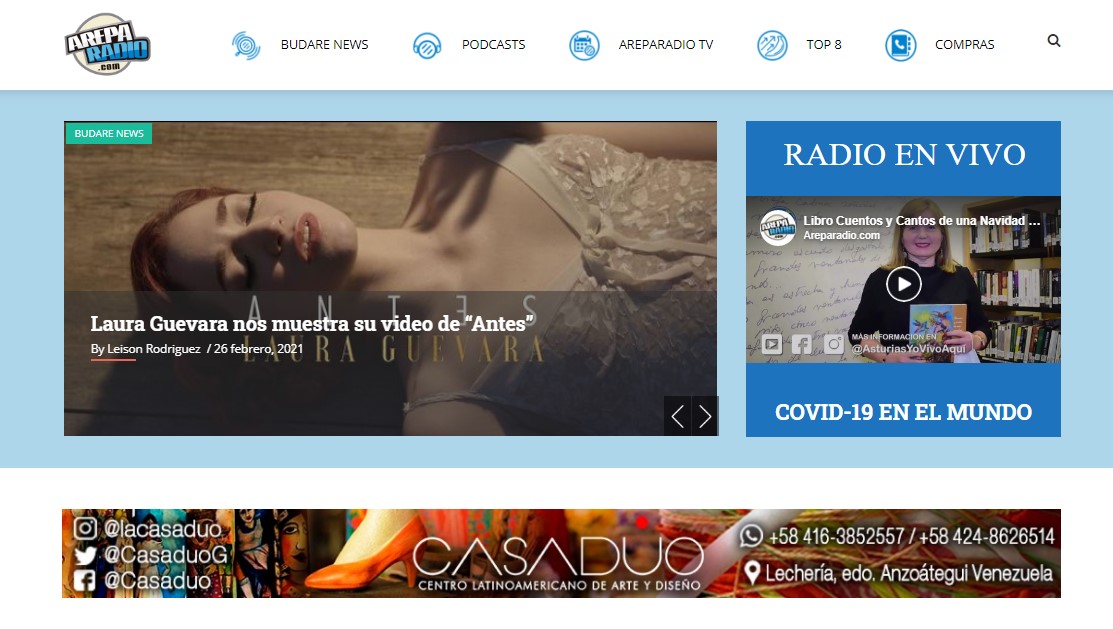Open the COMPRAS menu item
1113x629 pixels.
pyautogui.click(x=964, y=45)
